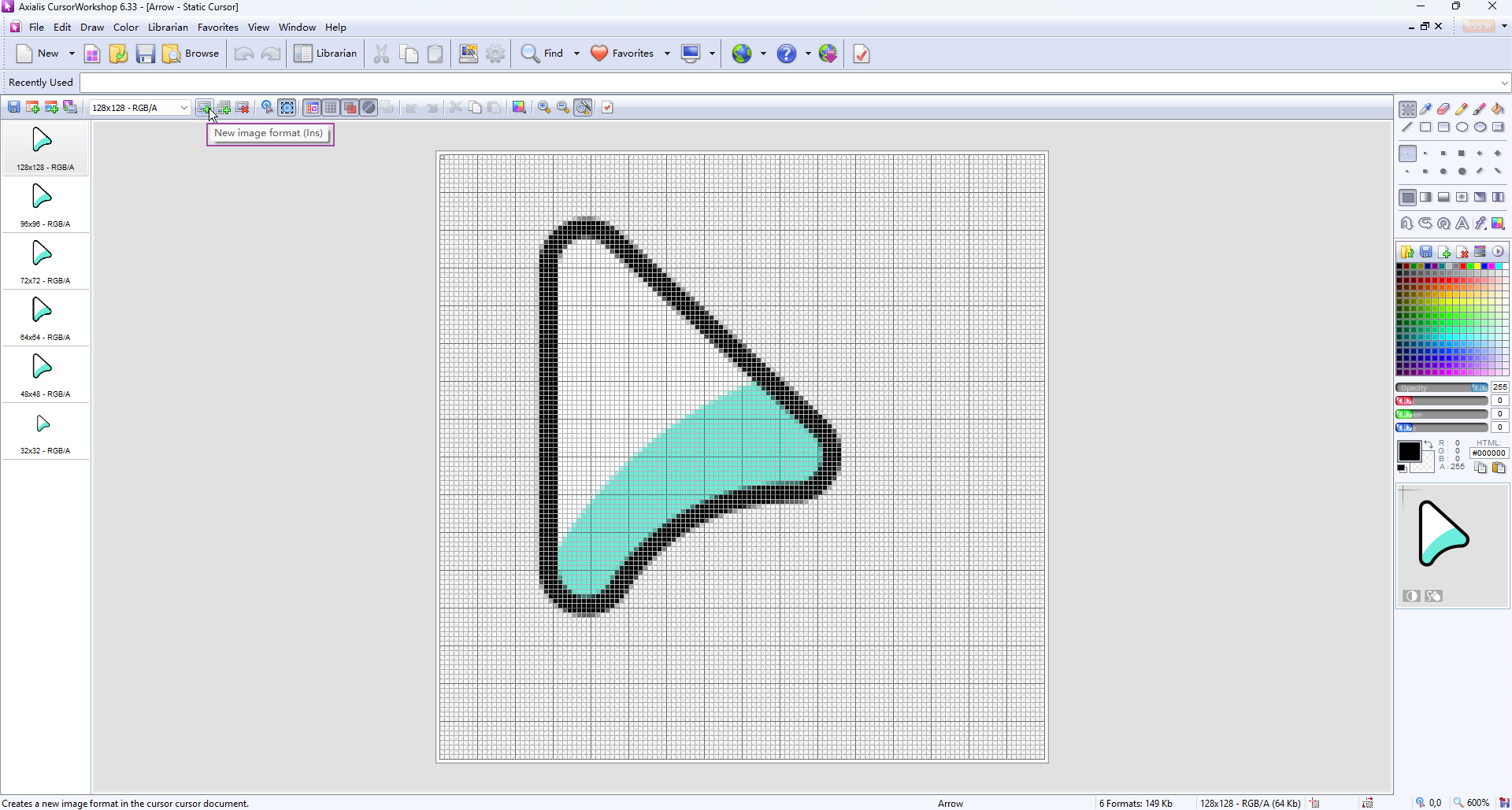Delete image format with red X icon
1512x810 pixels.
pyautogui.click(x=243, y=108)
